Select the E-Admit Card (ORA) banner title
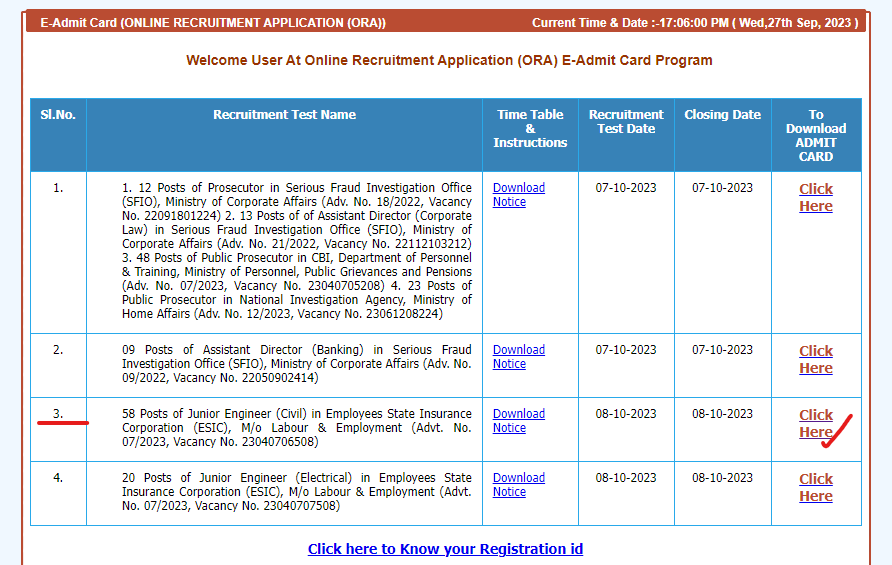The image size is (892, 565). 213,23
